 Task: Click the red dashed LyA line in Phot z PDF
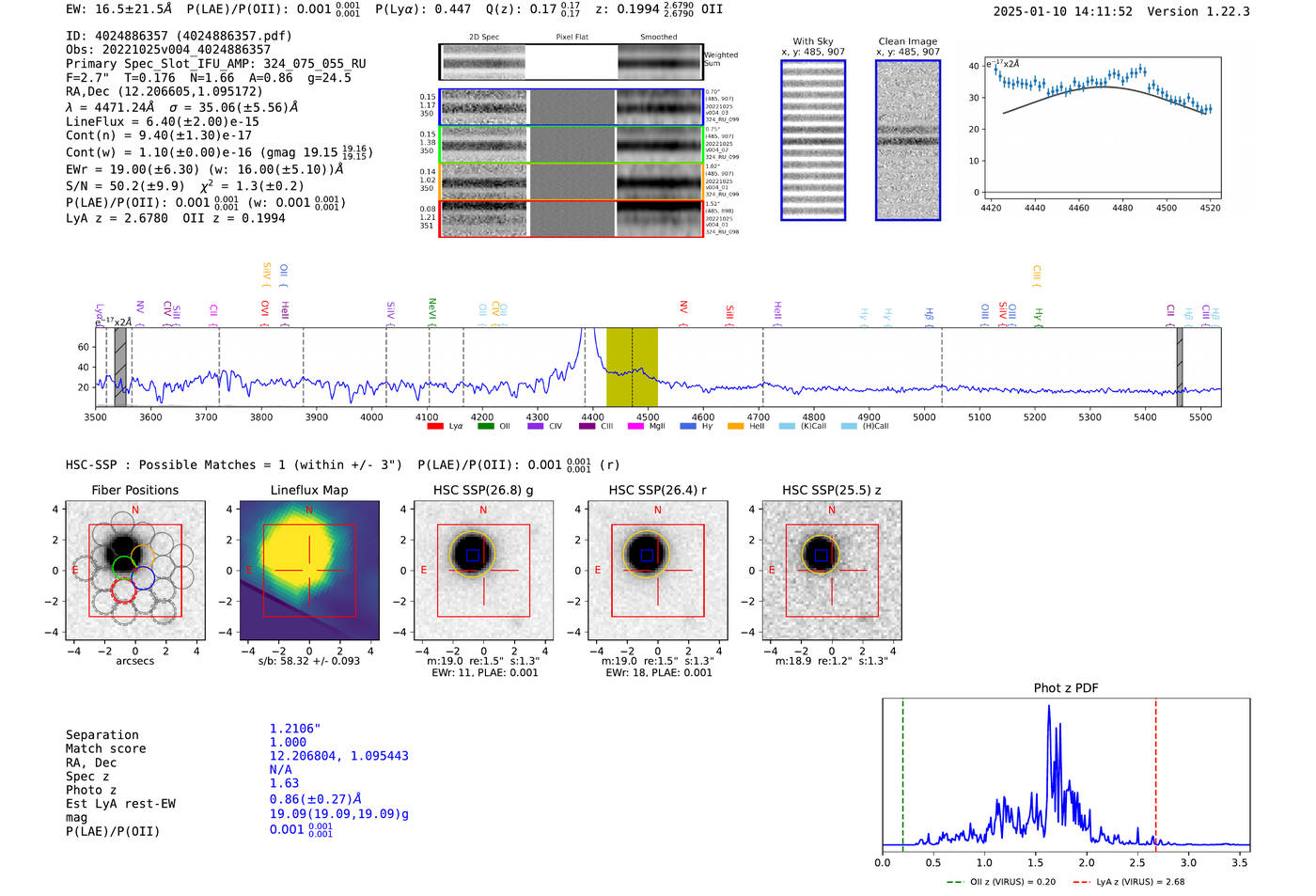click(1156, 776)
